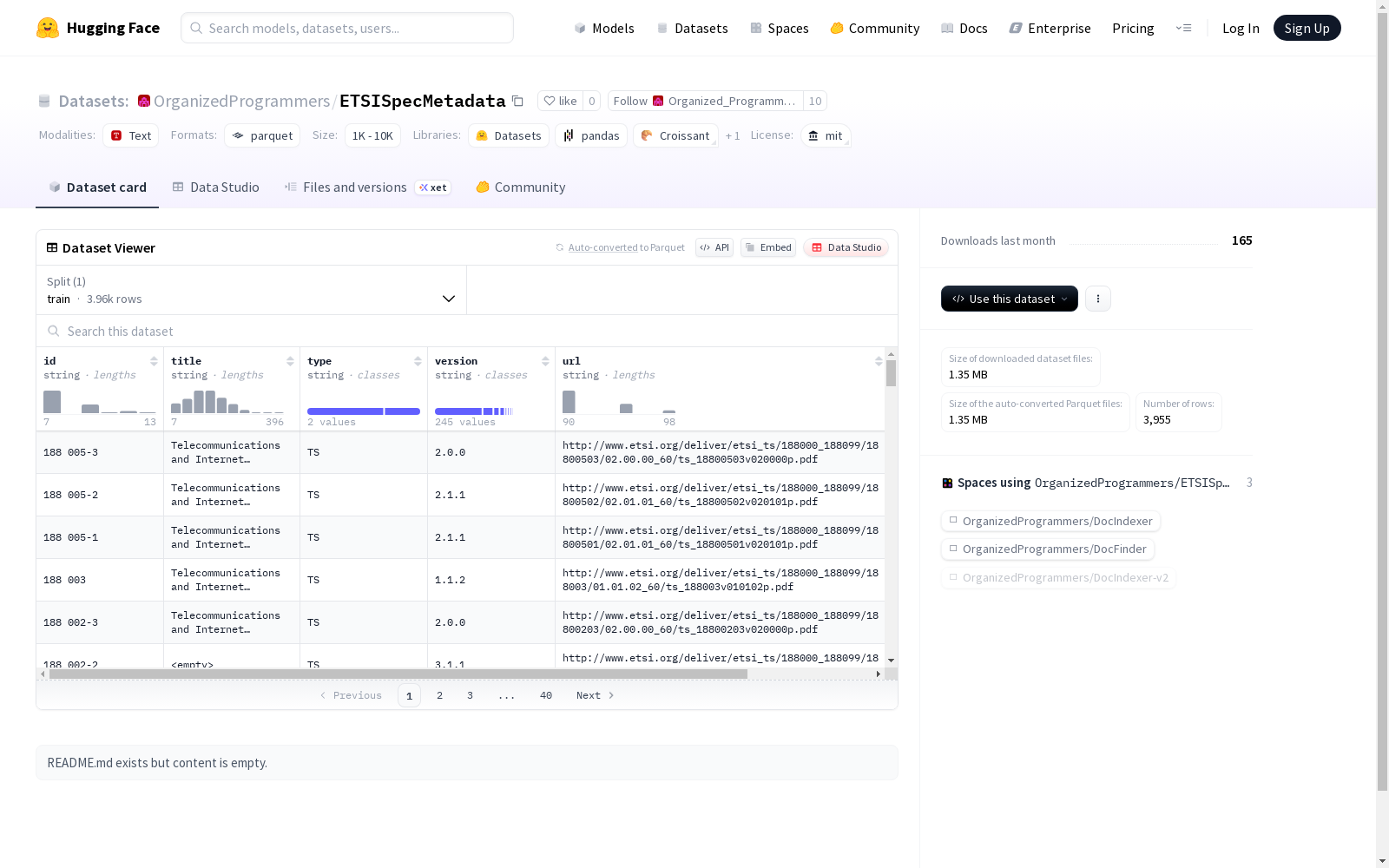Click the OrganizedProgrammers owner link
Viewport: 1389px width, 868px height.
(x=241, y=101)
